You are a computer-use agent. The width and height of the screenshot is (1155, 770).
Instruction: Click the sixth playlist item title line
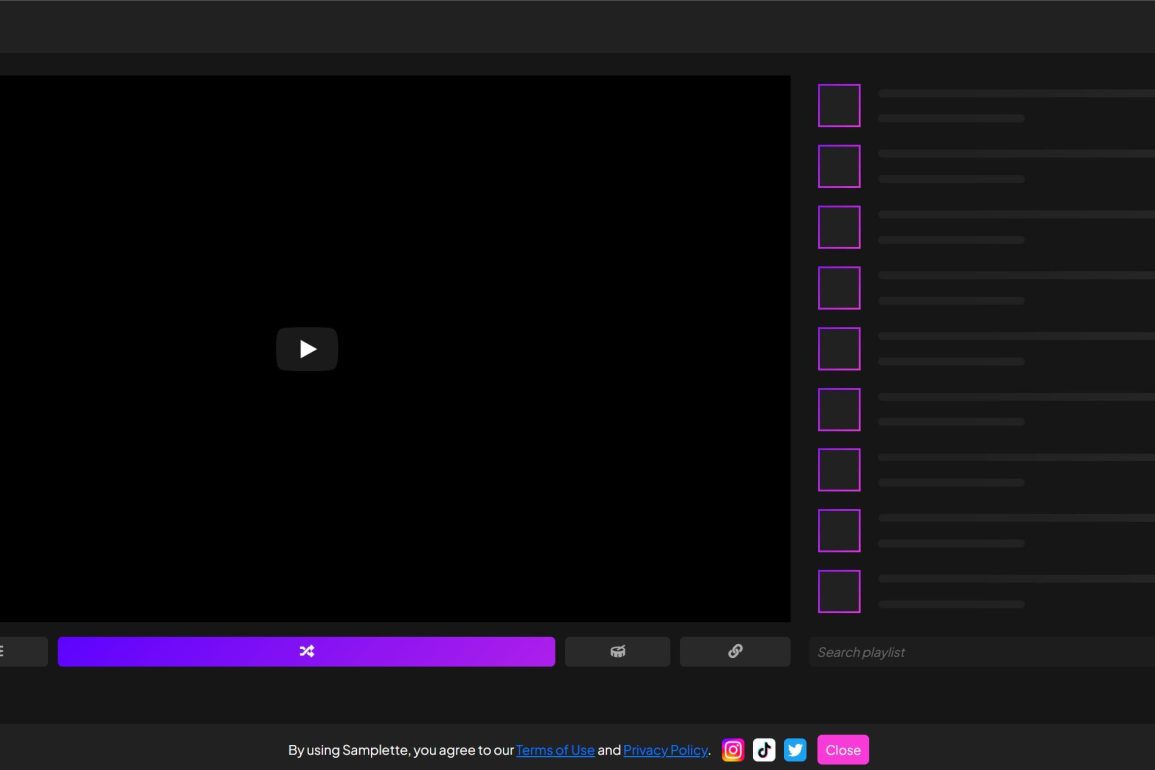1015,397
